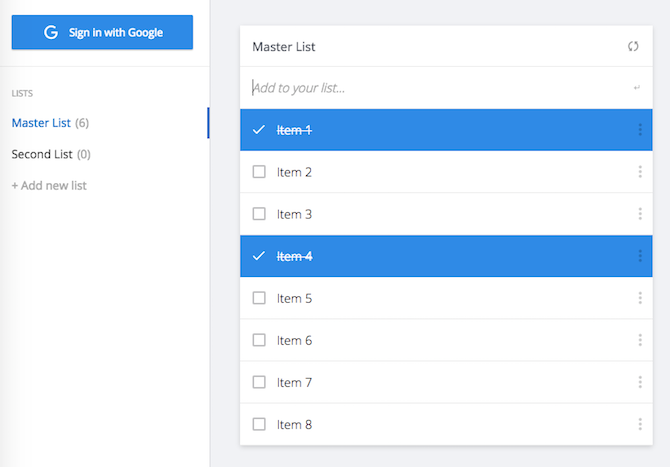Click the Add new list link

click(49, 185)
